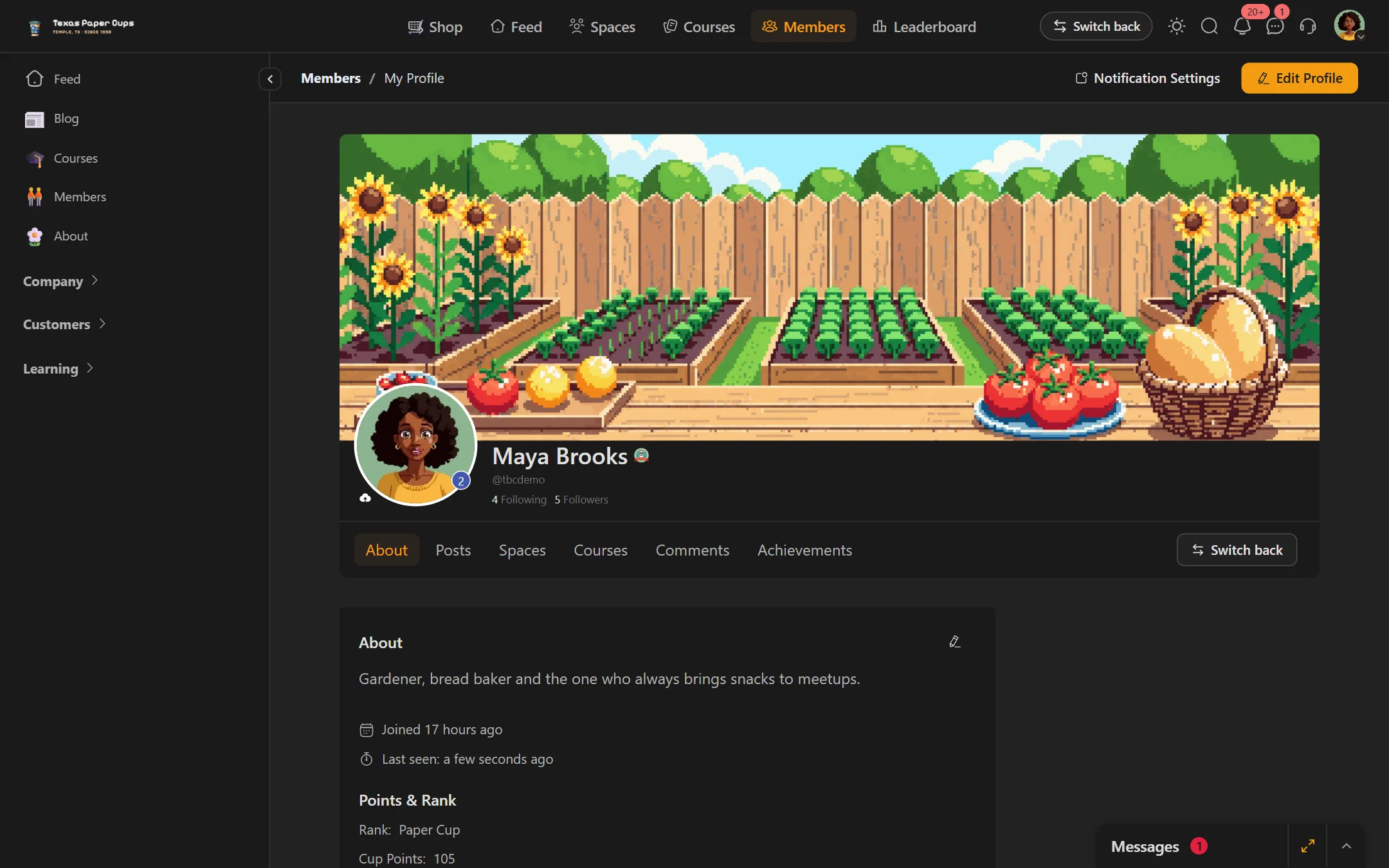1389x868 pixels.
Task: Click Switch back button in header
Action: 1096,26
